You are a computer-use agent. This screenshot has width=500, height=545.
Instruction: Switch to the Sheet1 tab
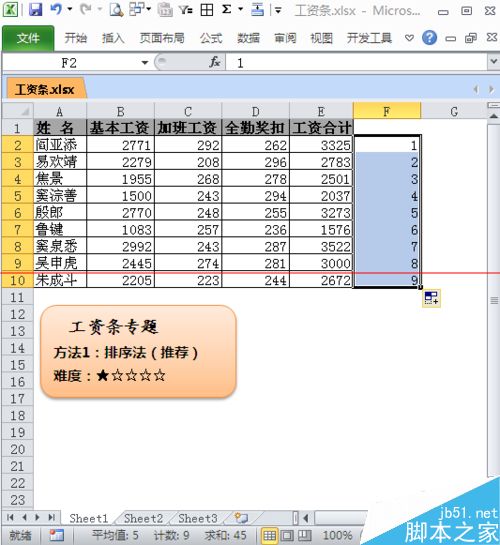(89, 518)
